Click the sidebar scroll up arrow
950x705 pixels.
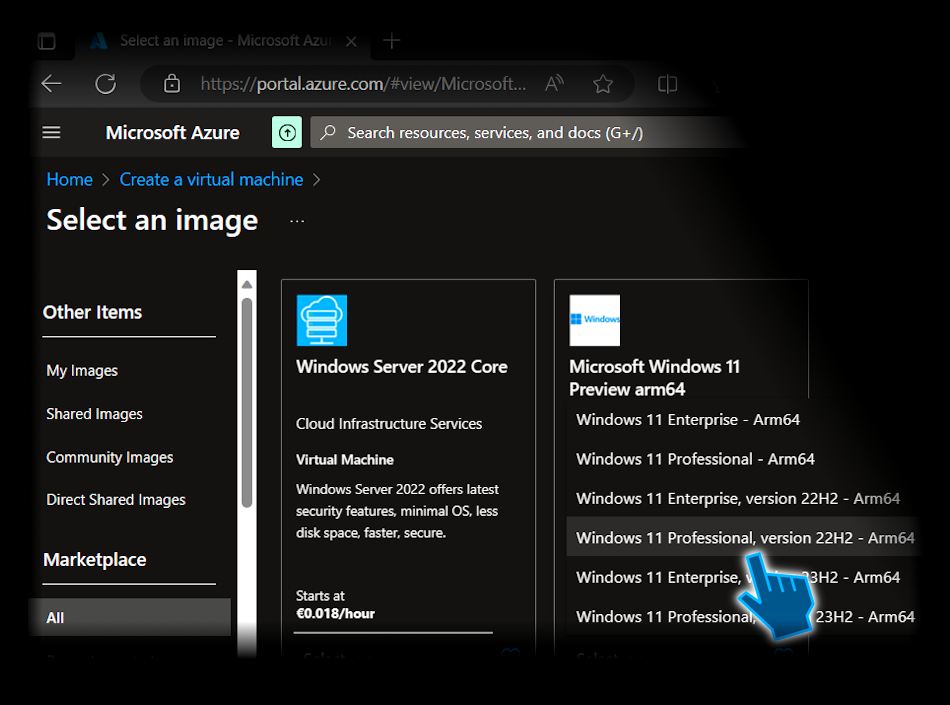pyautogui.click(x=247, y=284)
